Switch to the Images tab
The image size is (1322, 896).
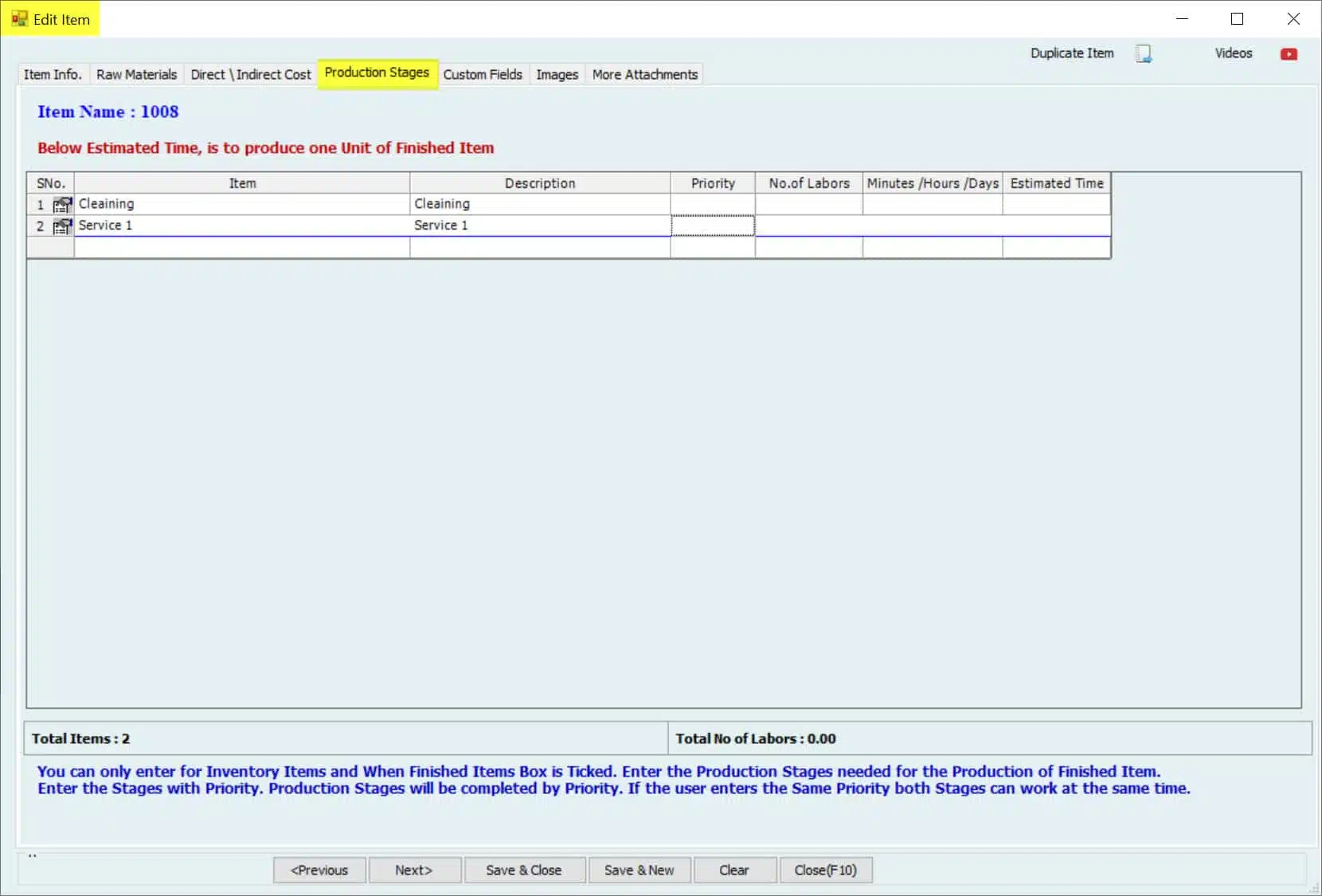point(557,74)
